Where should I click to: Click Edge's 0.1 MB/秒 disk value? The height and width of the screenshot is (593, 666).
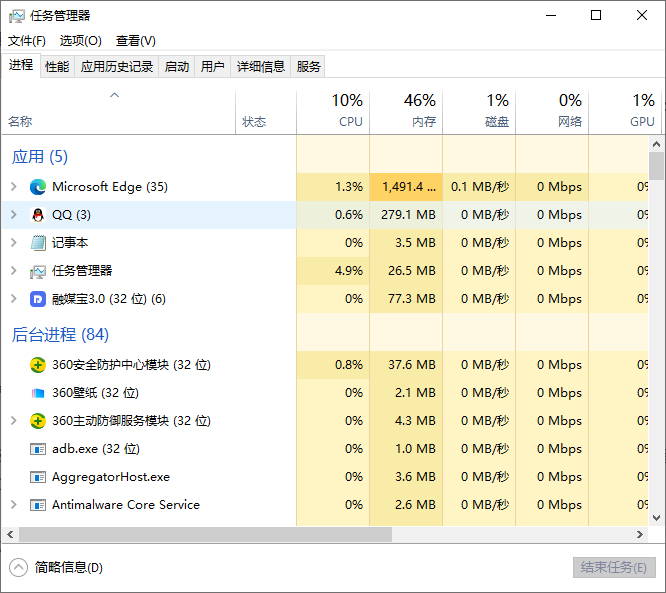tap(480, 187)
